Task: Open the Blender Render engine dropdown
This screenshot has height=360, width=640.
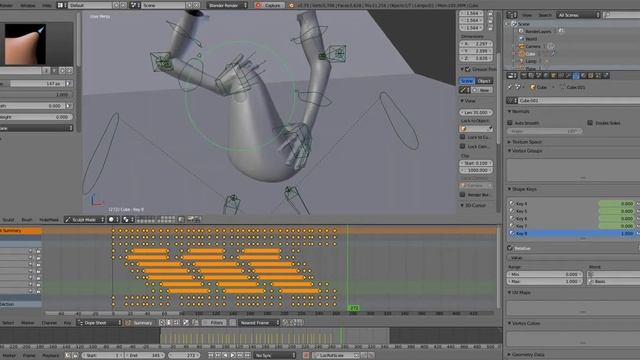Action: pyautogui.click(x=228, y=5)
